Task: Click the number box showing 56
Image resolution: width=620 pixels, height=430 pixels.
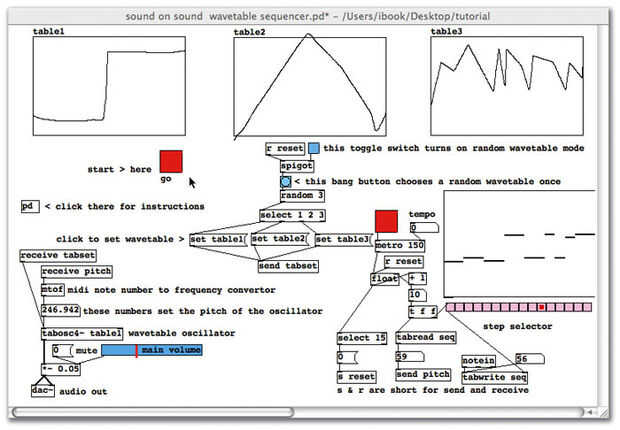Action: [530, 359]
